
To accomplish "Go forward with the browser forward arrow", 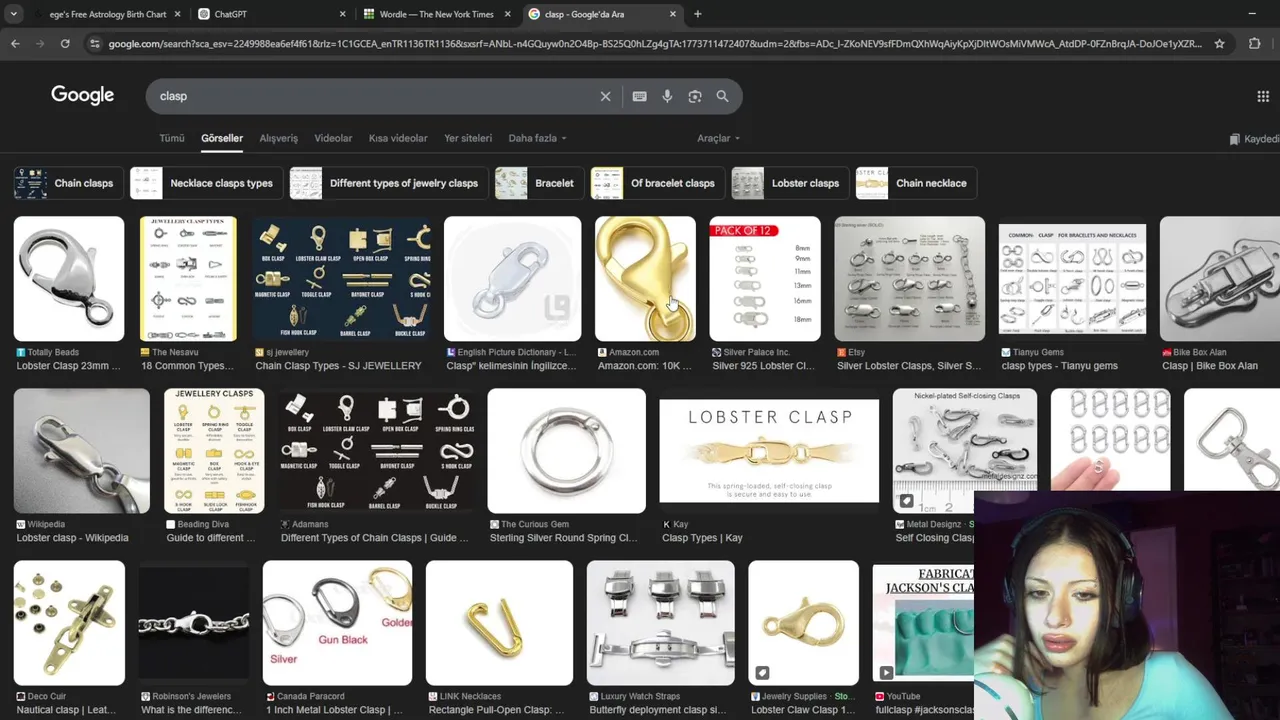I will coord(40,43).
